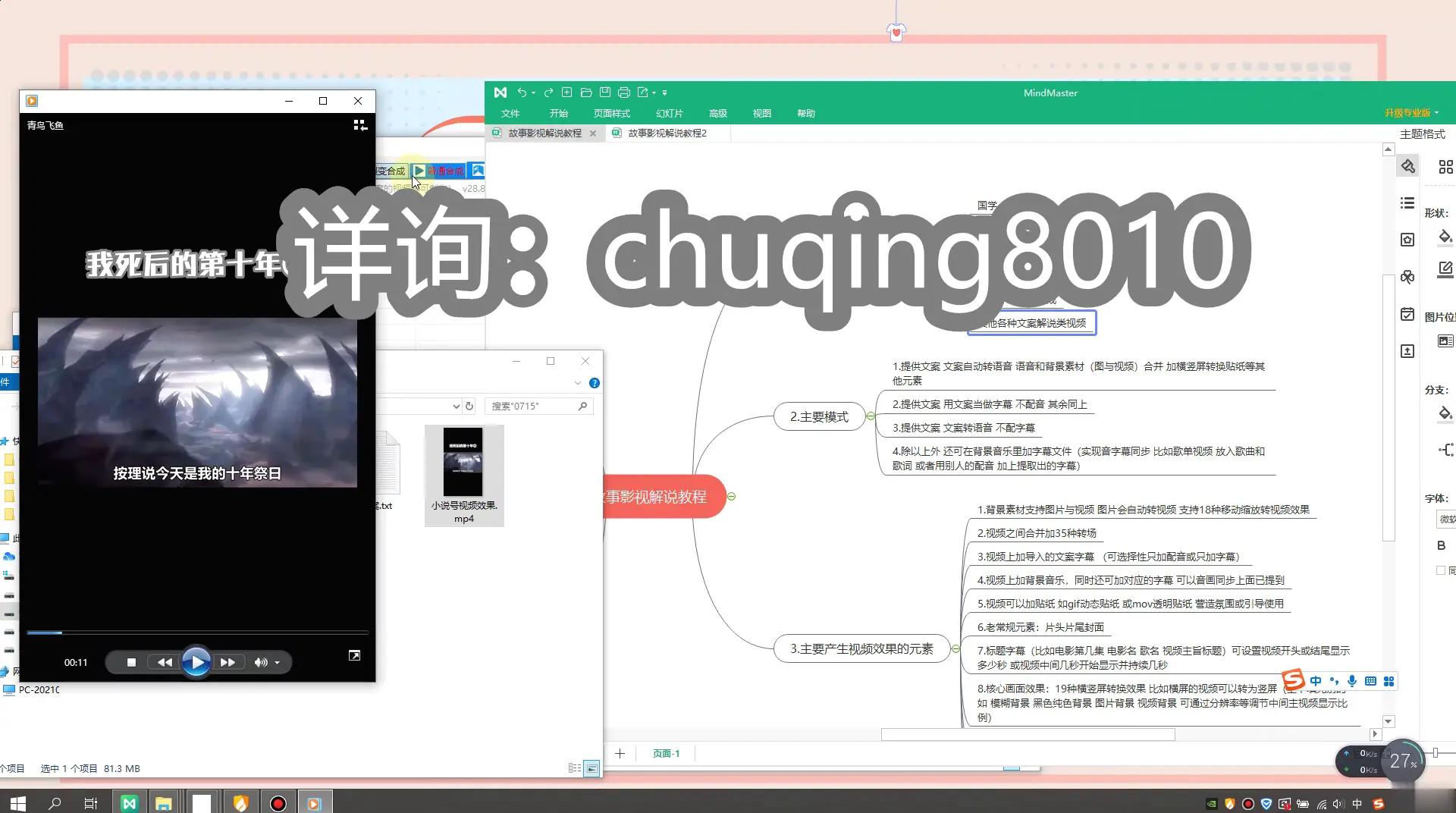Click the rewind button in the media player
Image resolution: width=1456 pixels, height=813 pixels.
(x=164, y=662)
